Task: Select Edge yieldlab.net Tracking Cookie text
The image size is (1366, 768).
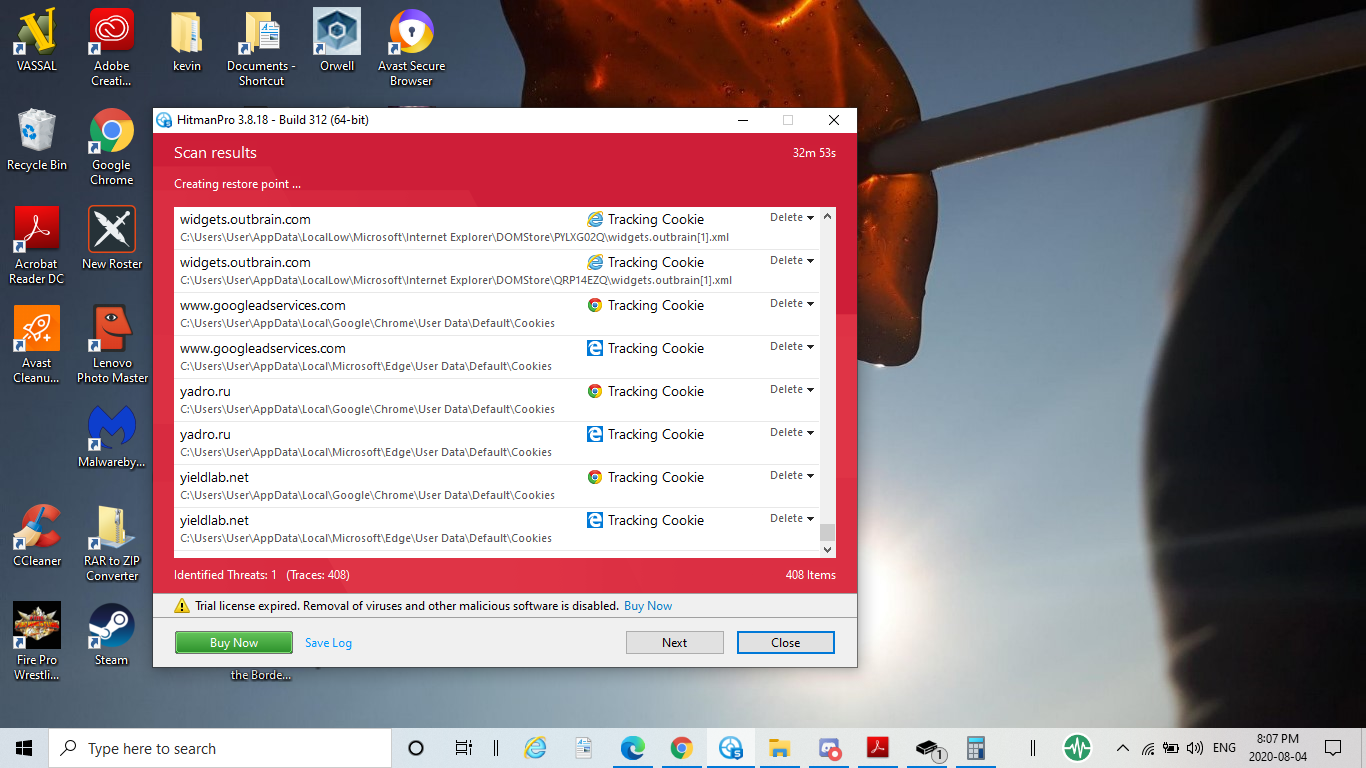Action: (656, 520)
